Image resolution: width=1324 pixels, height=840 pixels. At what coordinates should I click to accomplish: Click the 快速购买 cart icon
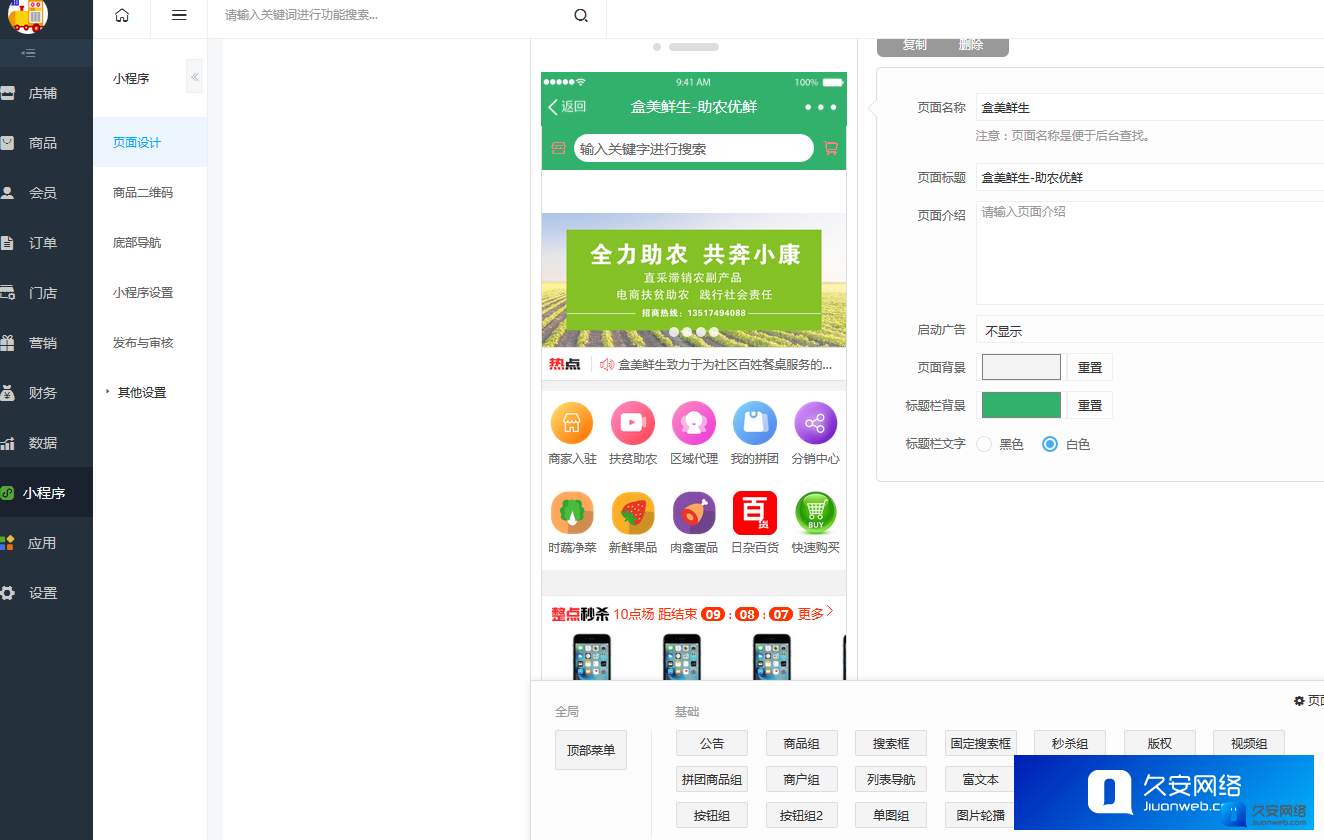tap(815, 513)
